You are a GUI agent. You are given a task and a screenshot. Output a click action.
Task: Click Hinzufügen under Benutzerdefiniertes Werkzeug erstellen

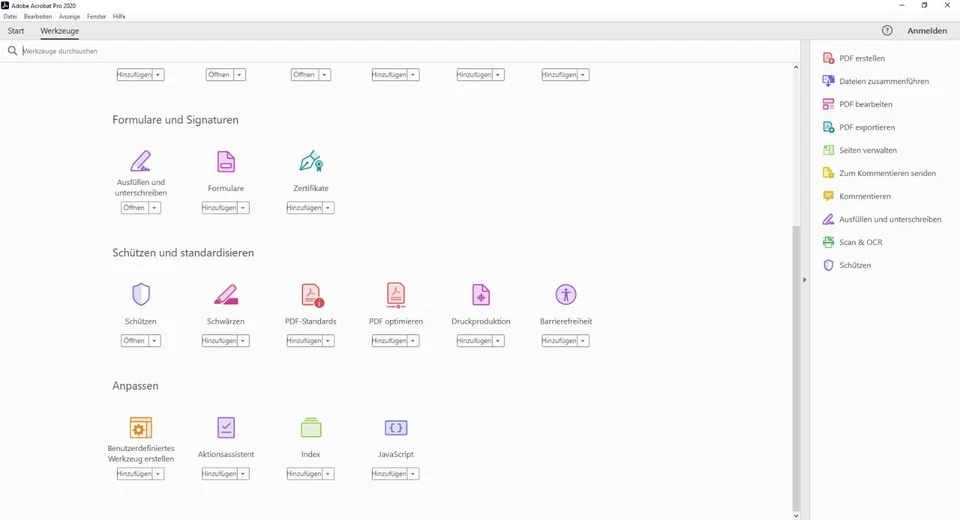click(134, 473)
